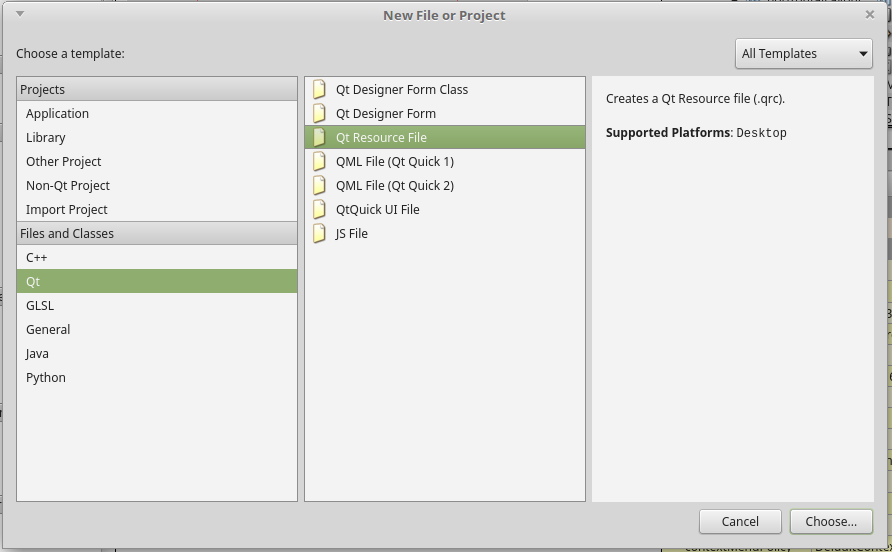Click the 'Creates a Qt Resource file' description
Screen dimensions: 892x552
(695, 98)
